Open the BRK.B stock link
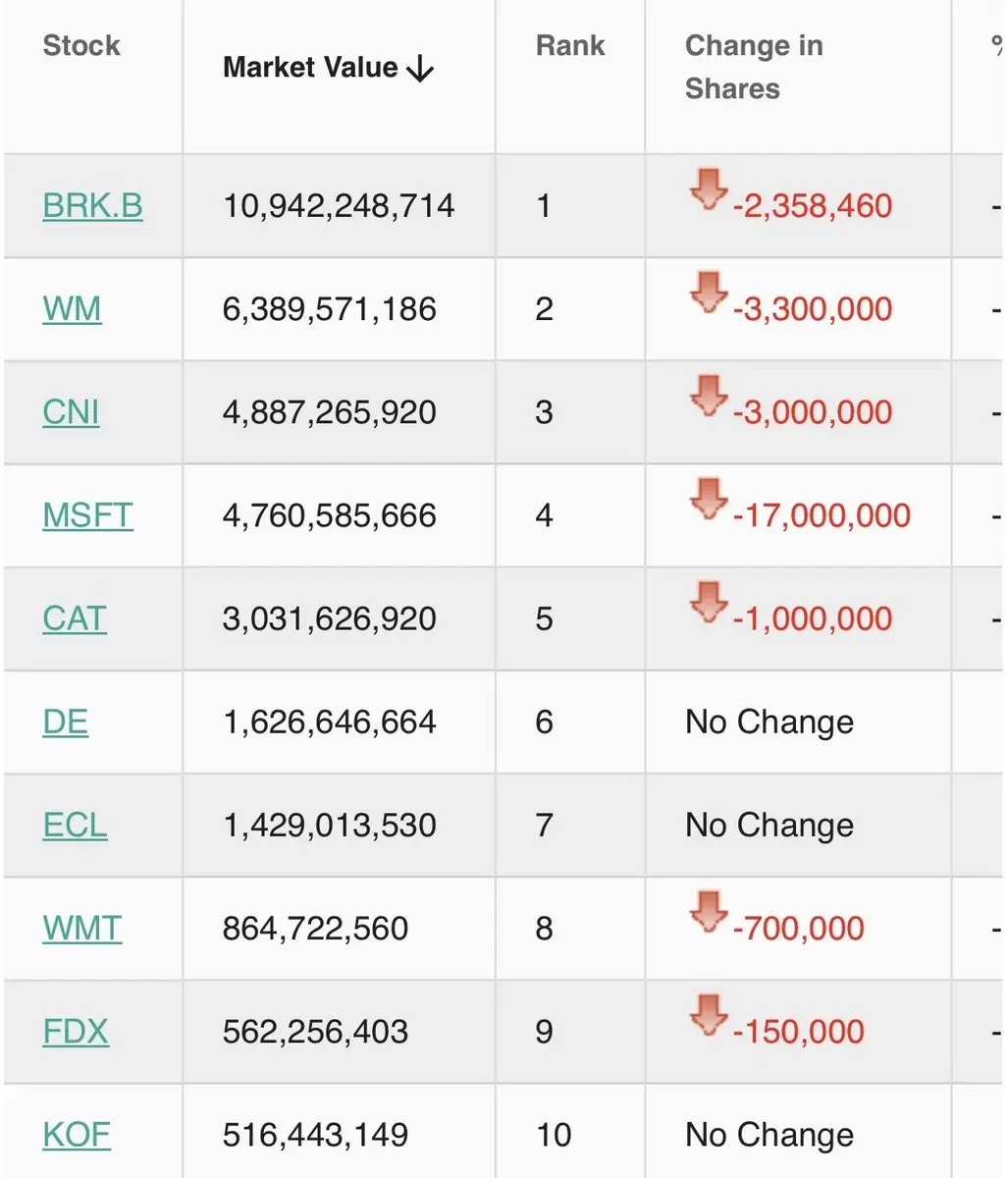This screenshot has width=1008, height=1178. point(92,206)
